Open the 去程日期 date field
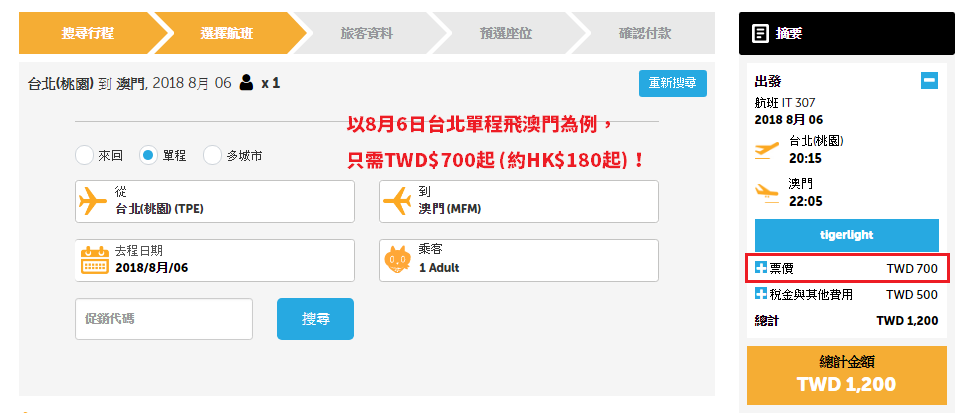 click(215, 261)
